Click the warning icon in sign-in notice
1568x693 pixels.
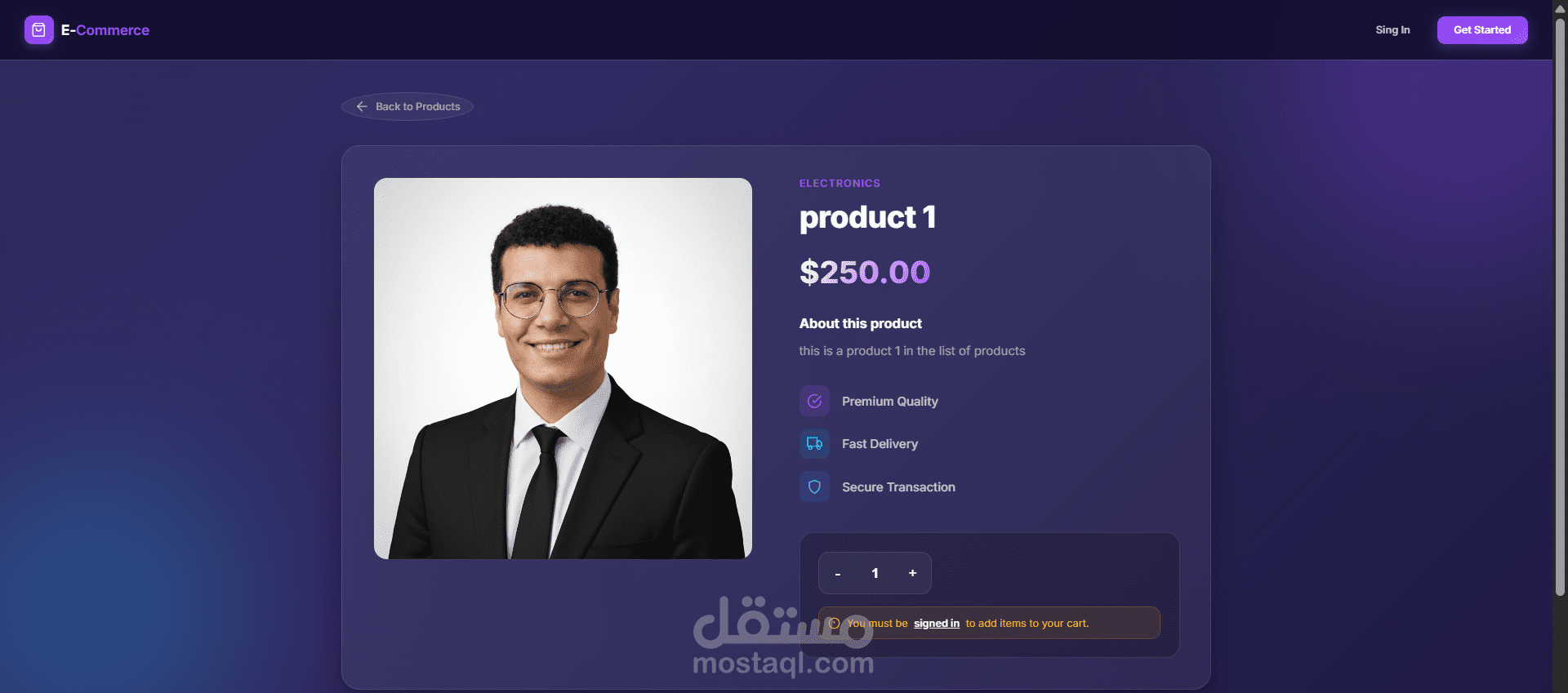[834, 624]
